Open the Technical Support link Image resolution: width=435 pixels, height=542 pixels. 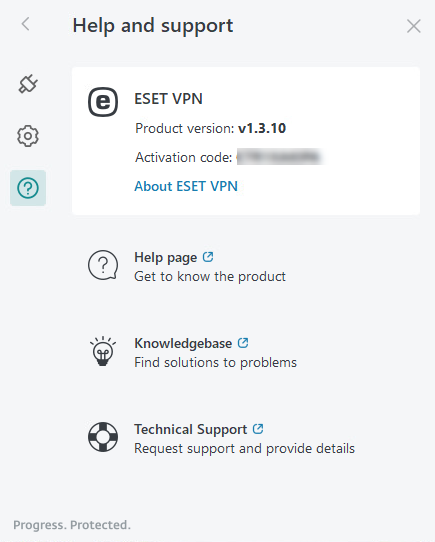(x=191, y=429)
